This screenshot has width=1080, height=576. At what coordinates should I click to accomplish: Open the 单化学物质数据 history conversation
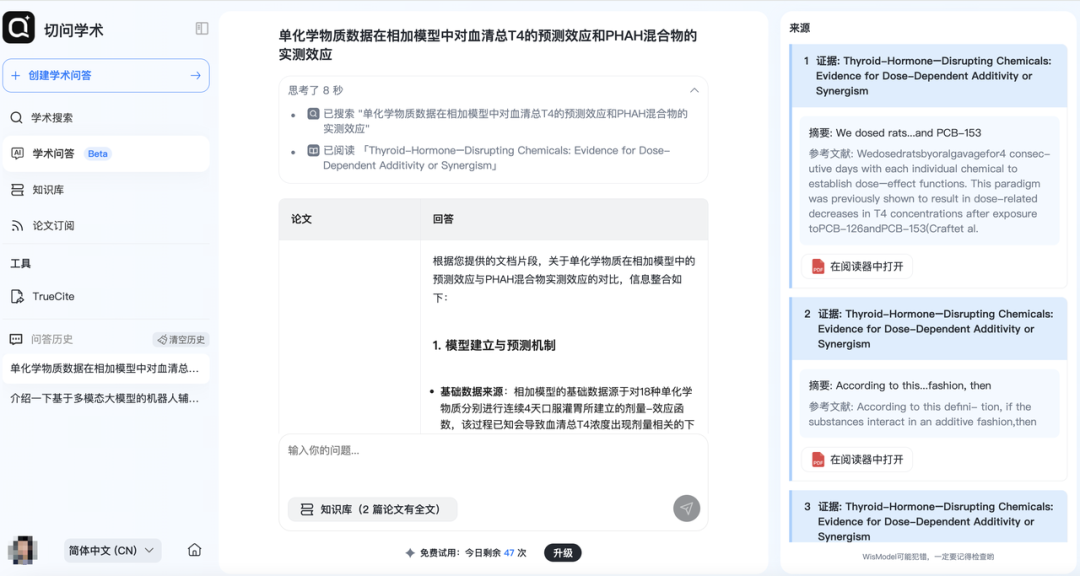coord(105,369)
